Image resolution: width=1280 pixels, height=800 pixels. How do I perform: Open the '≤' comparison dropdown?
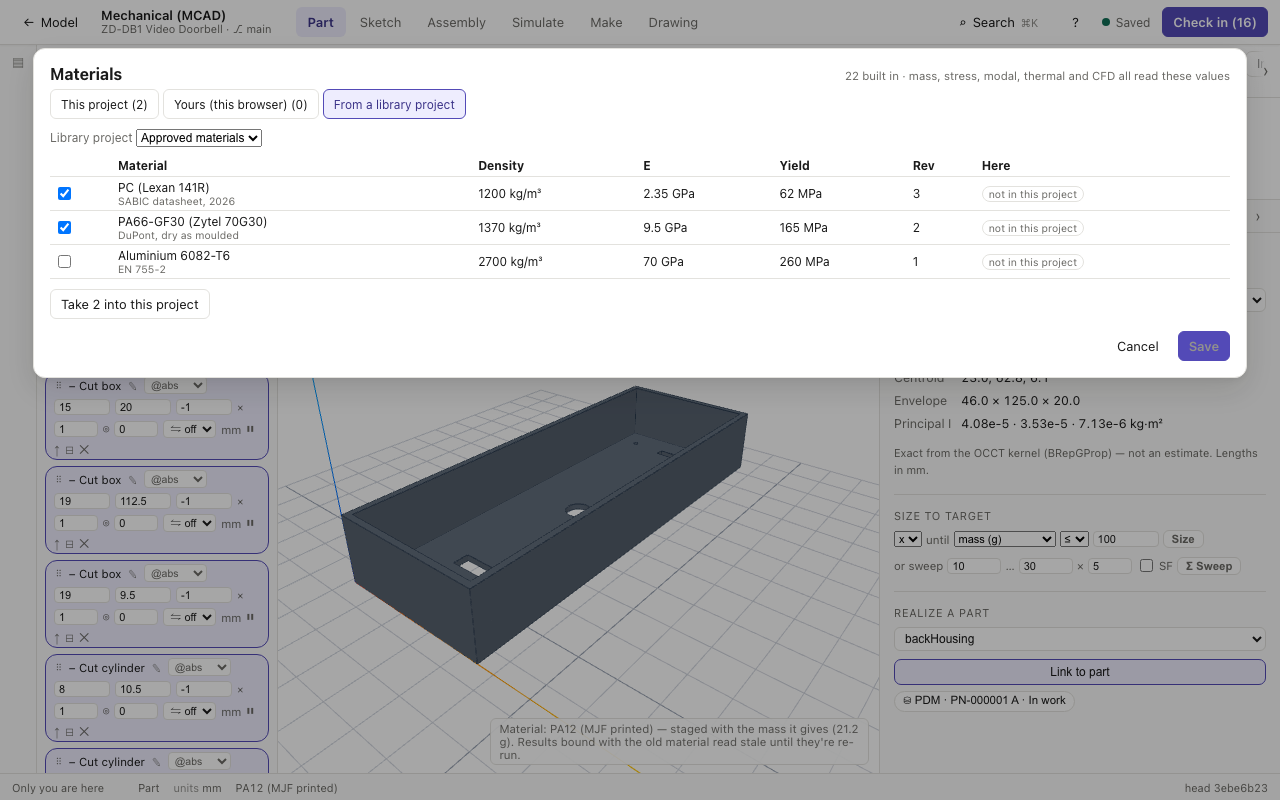click(x=1074, y=539)
